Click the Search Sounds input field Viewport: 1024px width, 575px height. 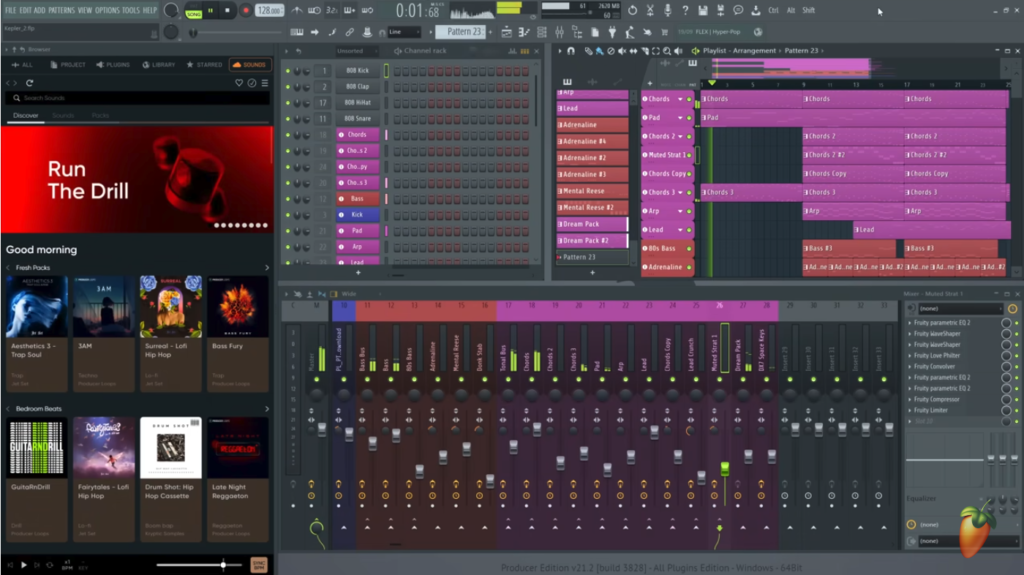(137, 98)
